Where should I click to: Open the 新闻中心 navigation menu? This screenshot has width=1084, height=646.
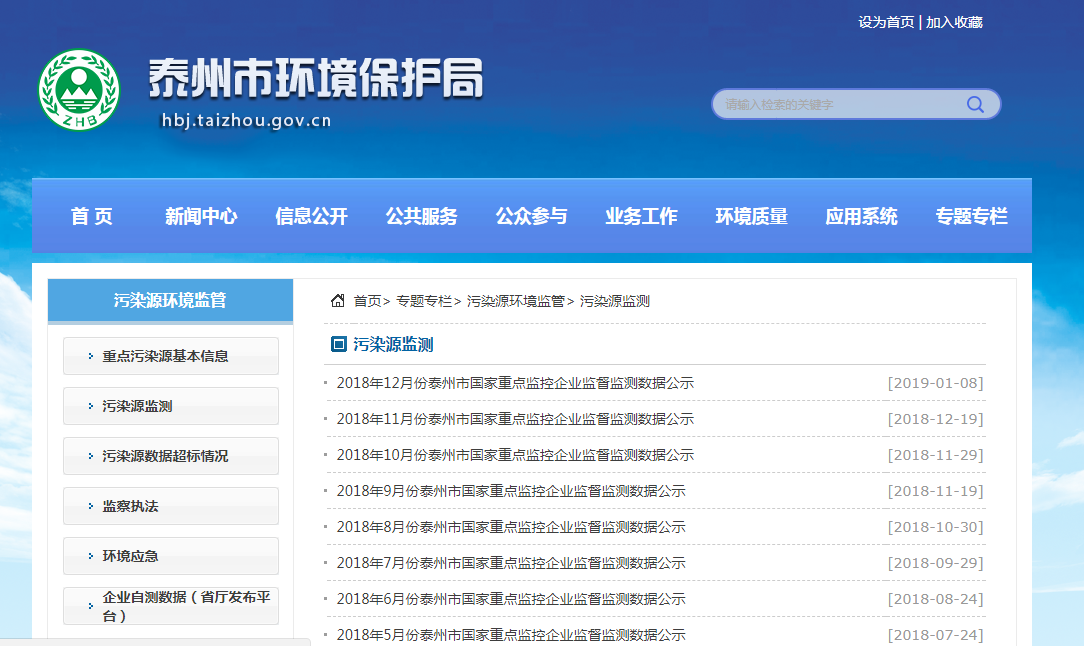(x=201, y=216)
